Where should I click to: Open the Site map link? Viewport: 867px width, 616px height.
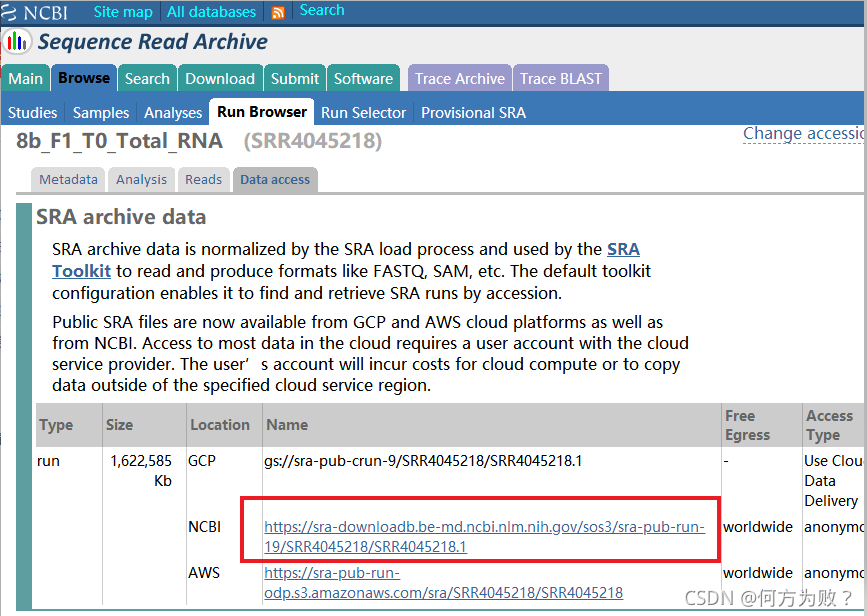click(x=123, y=12)
